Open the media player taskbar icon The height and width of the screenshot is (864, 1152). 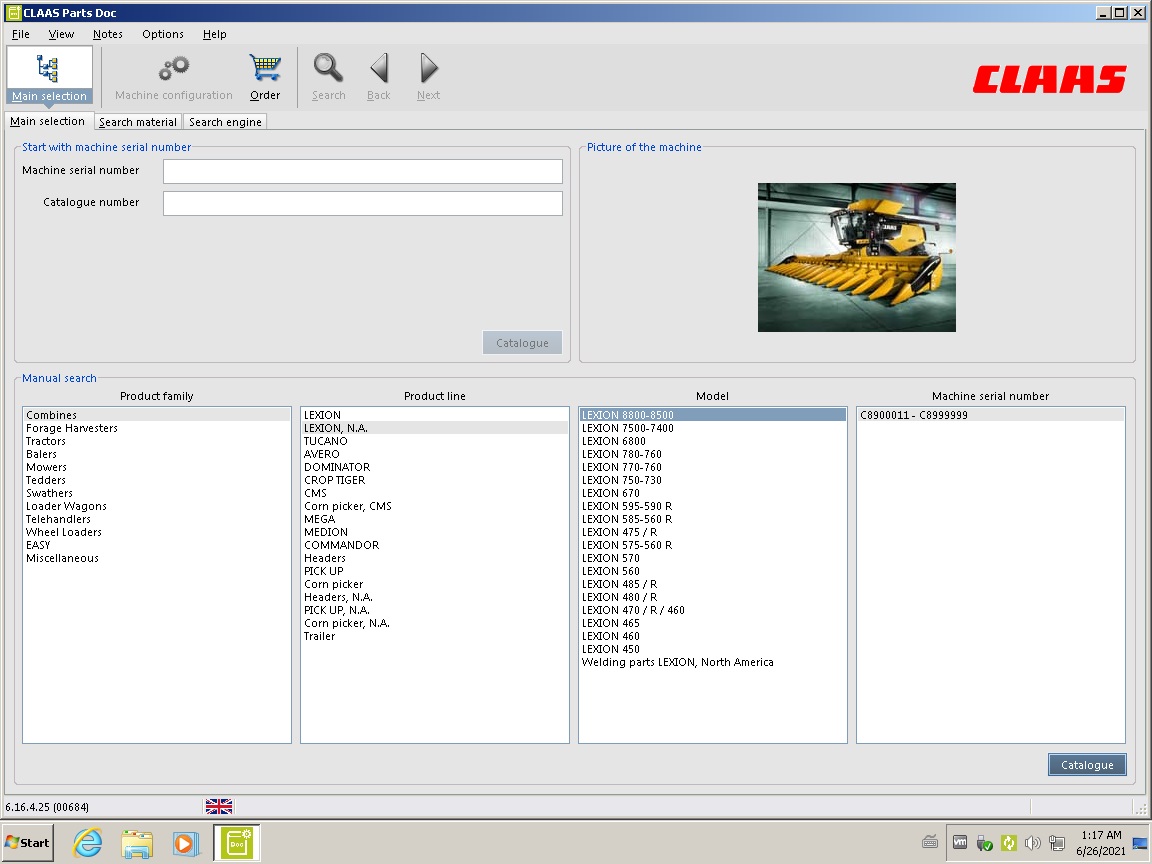(x=187, y=844)
